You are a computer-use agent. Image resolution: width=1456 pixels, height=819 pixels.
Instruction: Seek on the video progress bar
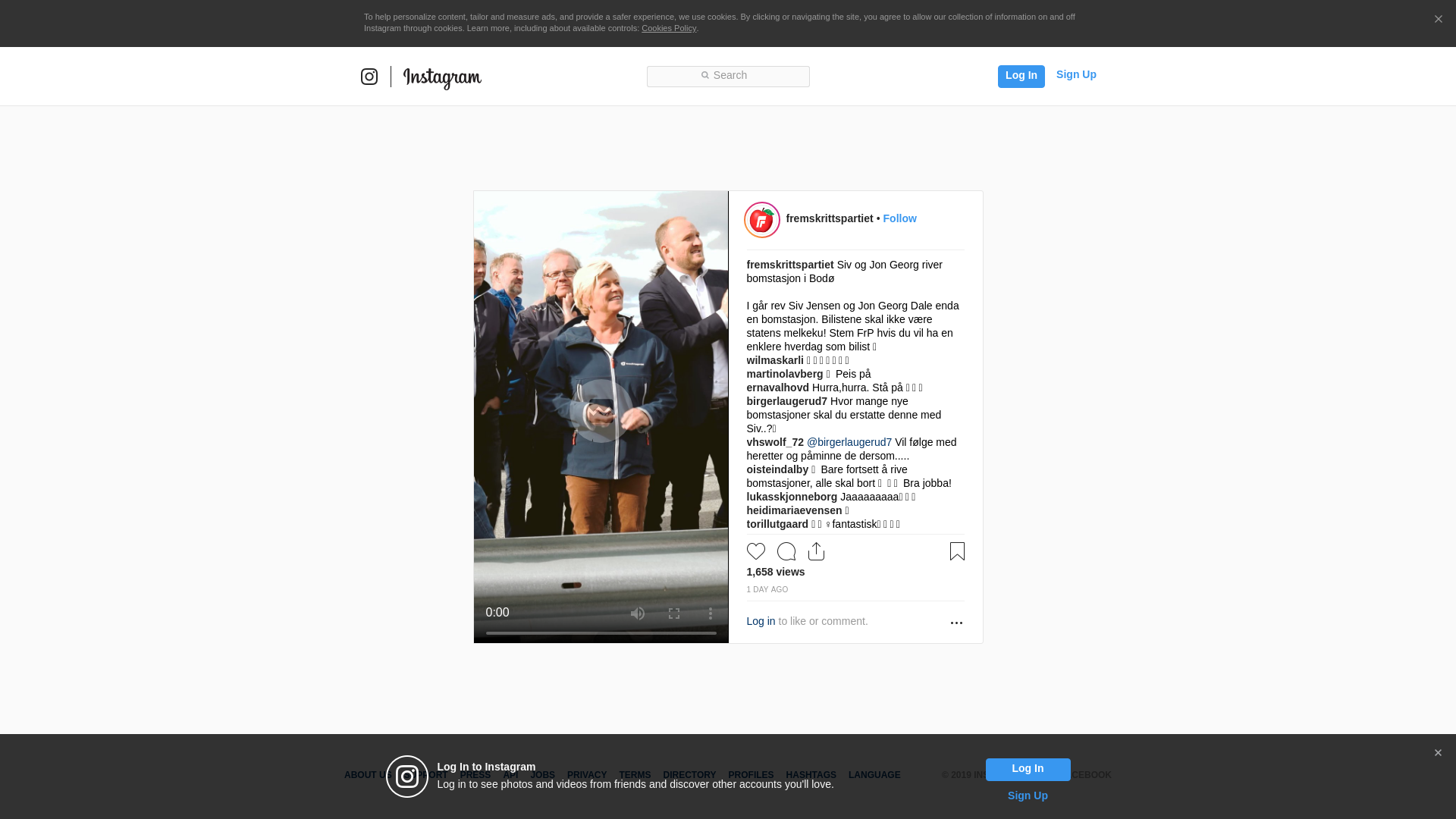point(601,633)
